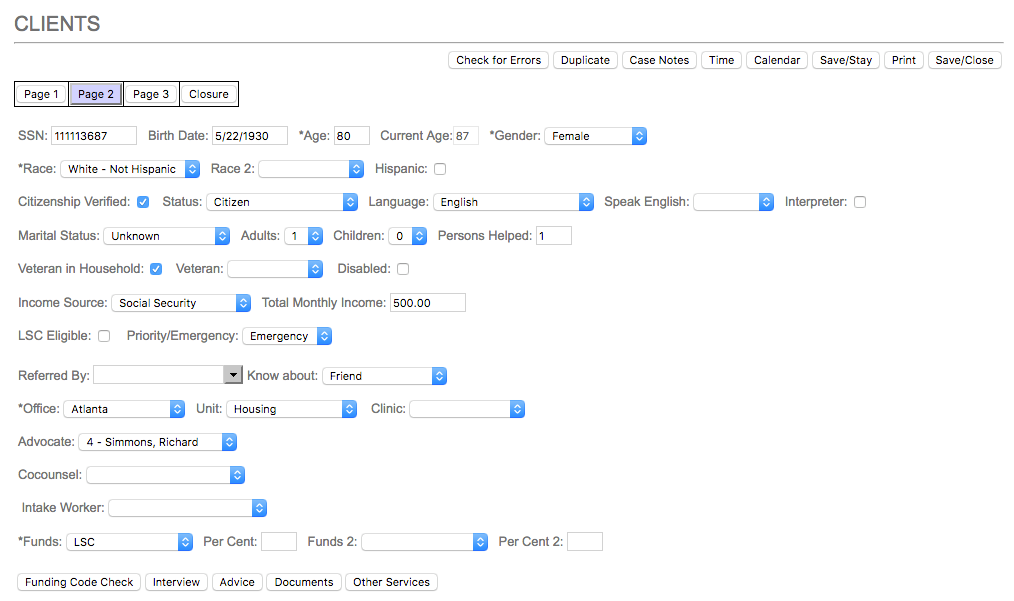The image size is (1014, 601).
Task: Click the Funding Code Check button
Action: 79,582
